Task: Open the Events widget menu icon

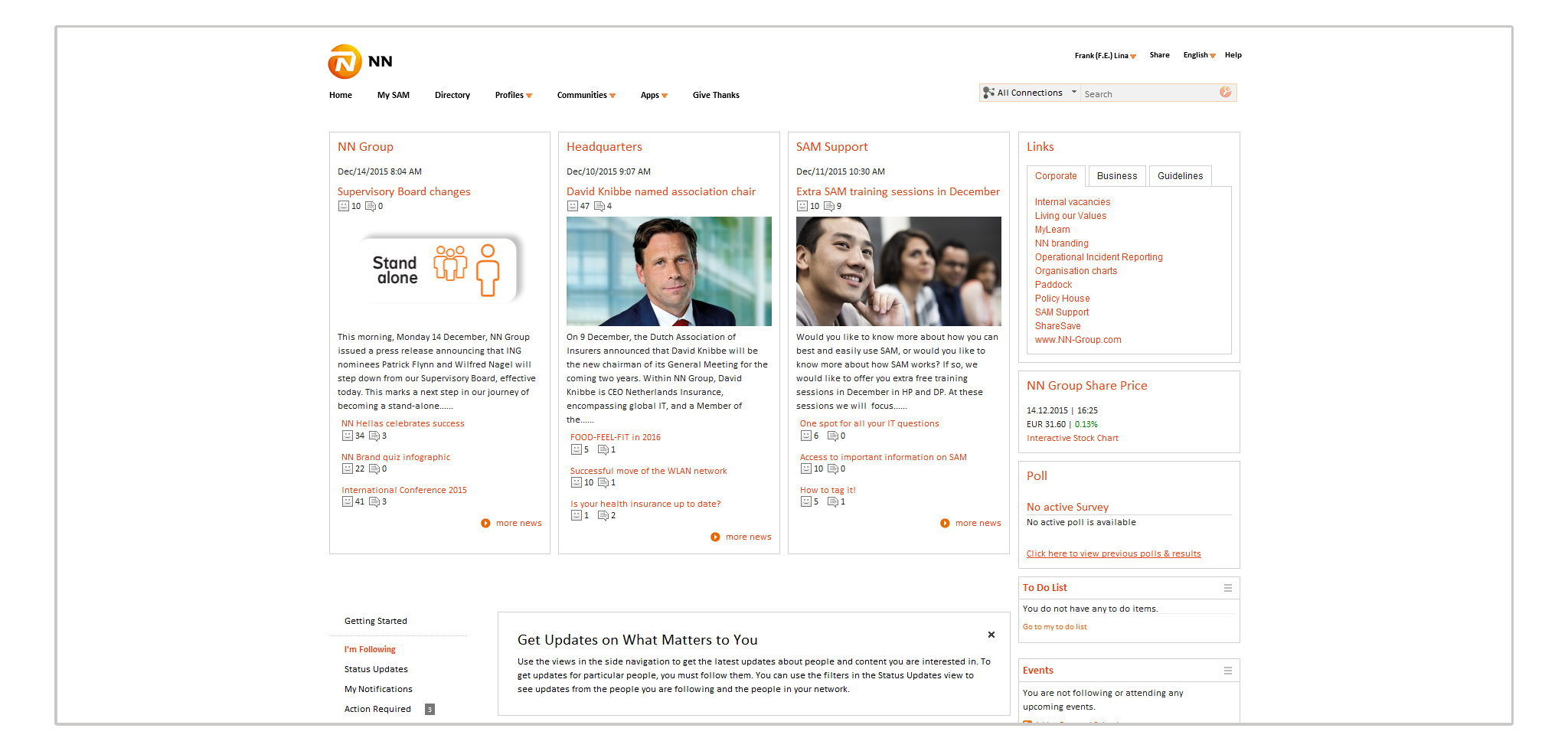Action: click(1228, 671)
